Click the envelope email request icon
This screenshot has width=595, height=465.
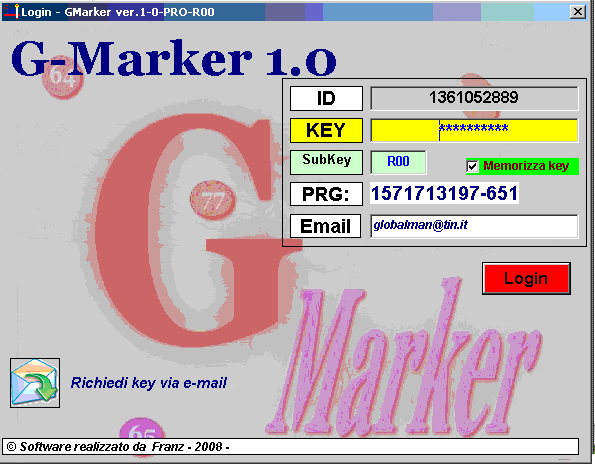(35, 383)
